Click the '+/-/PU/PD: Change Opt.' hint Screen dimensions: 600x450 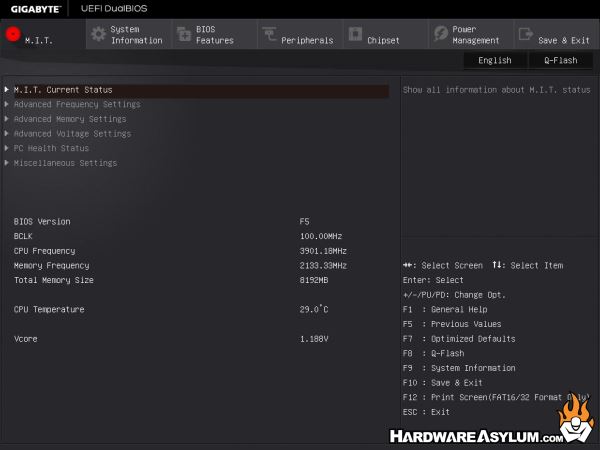[x=454, y=295]
